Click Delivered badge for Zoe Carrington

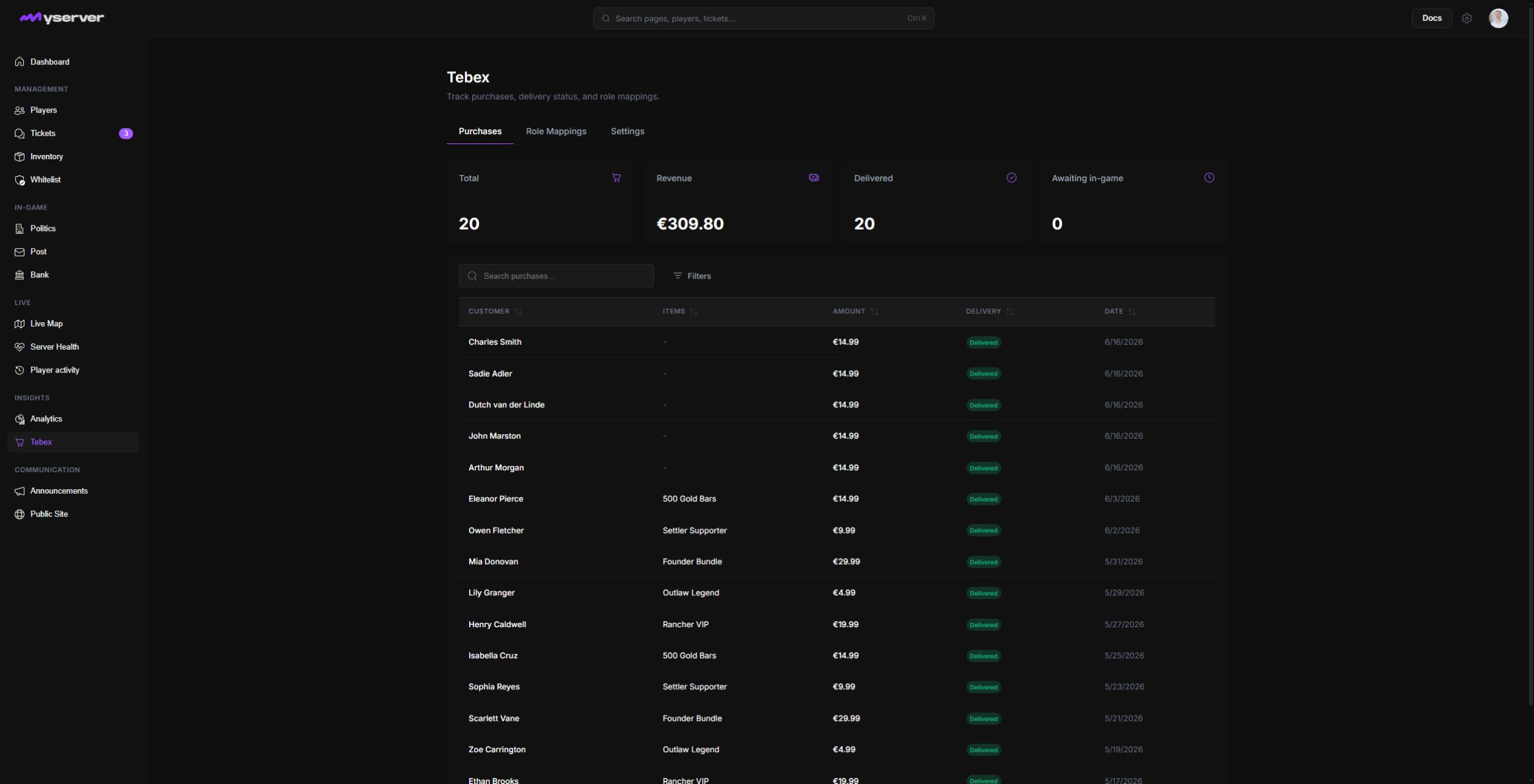pyautogui.click(x=983, y=750)
